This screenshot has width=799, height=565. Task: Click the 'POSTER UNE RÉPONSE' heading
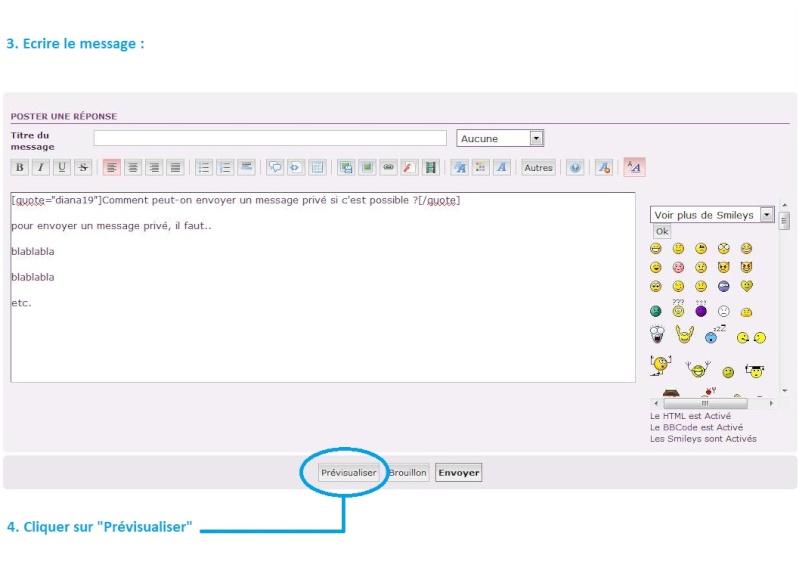click(64, 116)
